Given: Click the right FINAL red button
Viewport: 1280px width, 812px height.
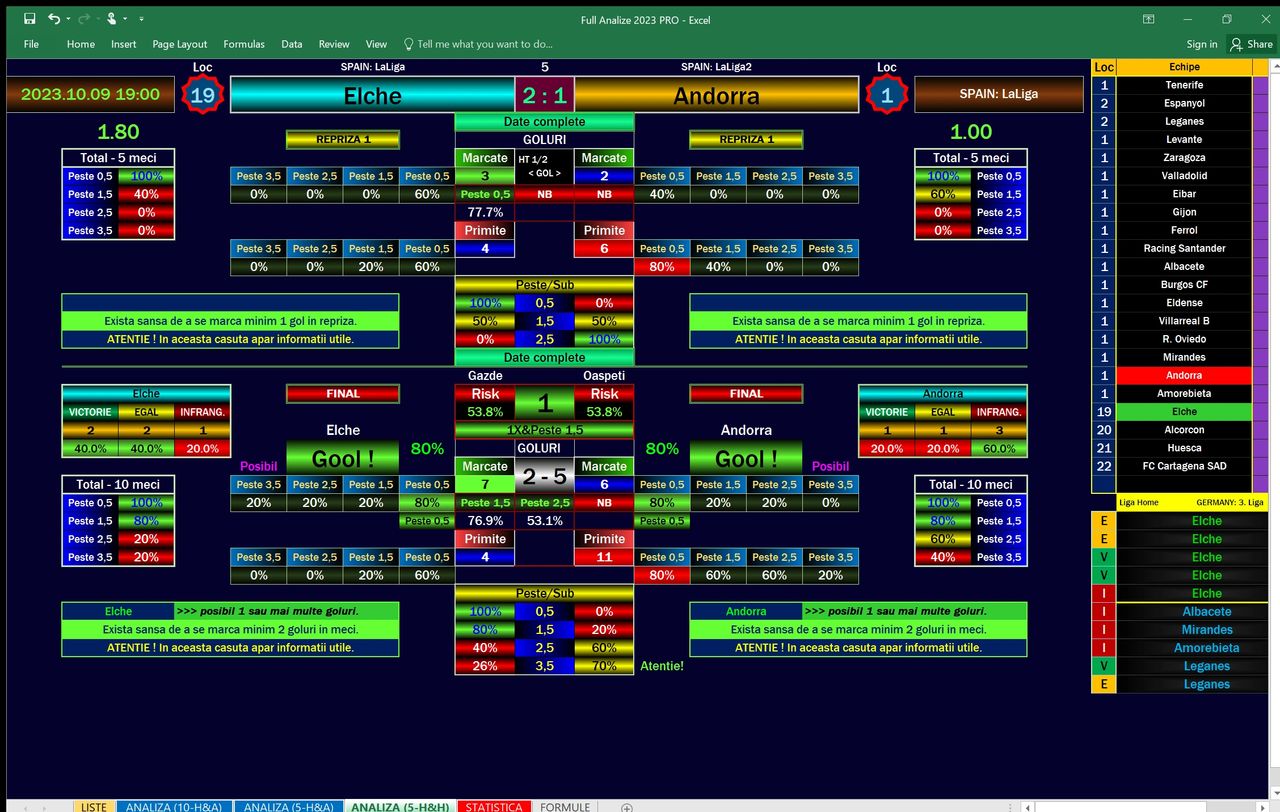Looking at the screenshot, I should click(746, 394).
